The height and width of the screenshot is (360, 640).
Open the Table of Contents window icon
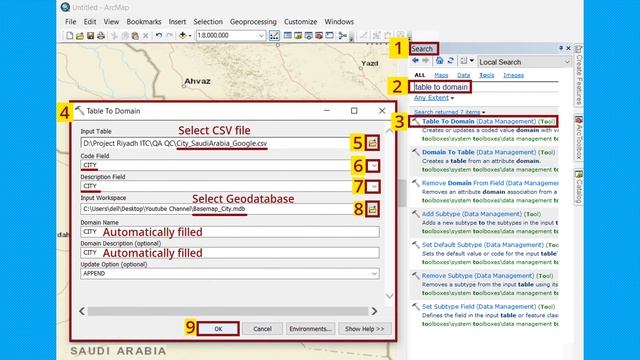288,36
